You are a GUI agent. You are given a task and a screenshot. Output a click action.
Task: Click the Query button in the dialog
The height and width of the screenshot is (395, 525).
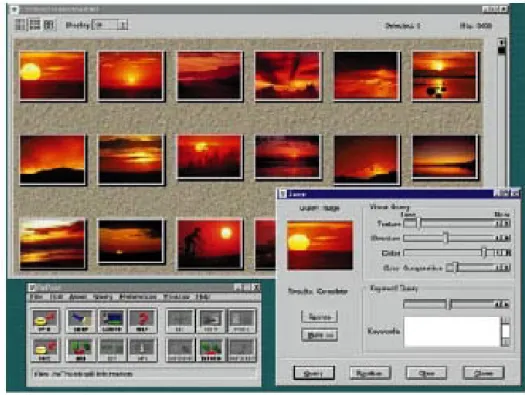click(x=314, y=373)
